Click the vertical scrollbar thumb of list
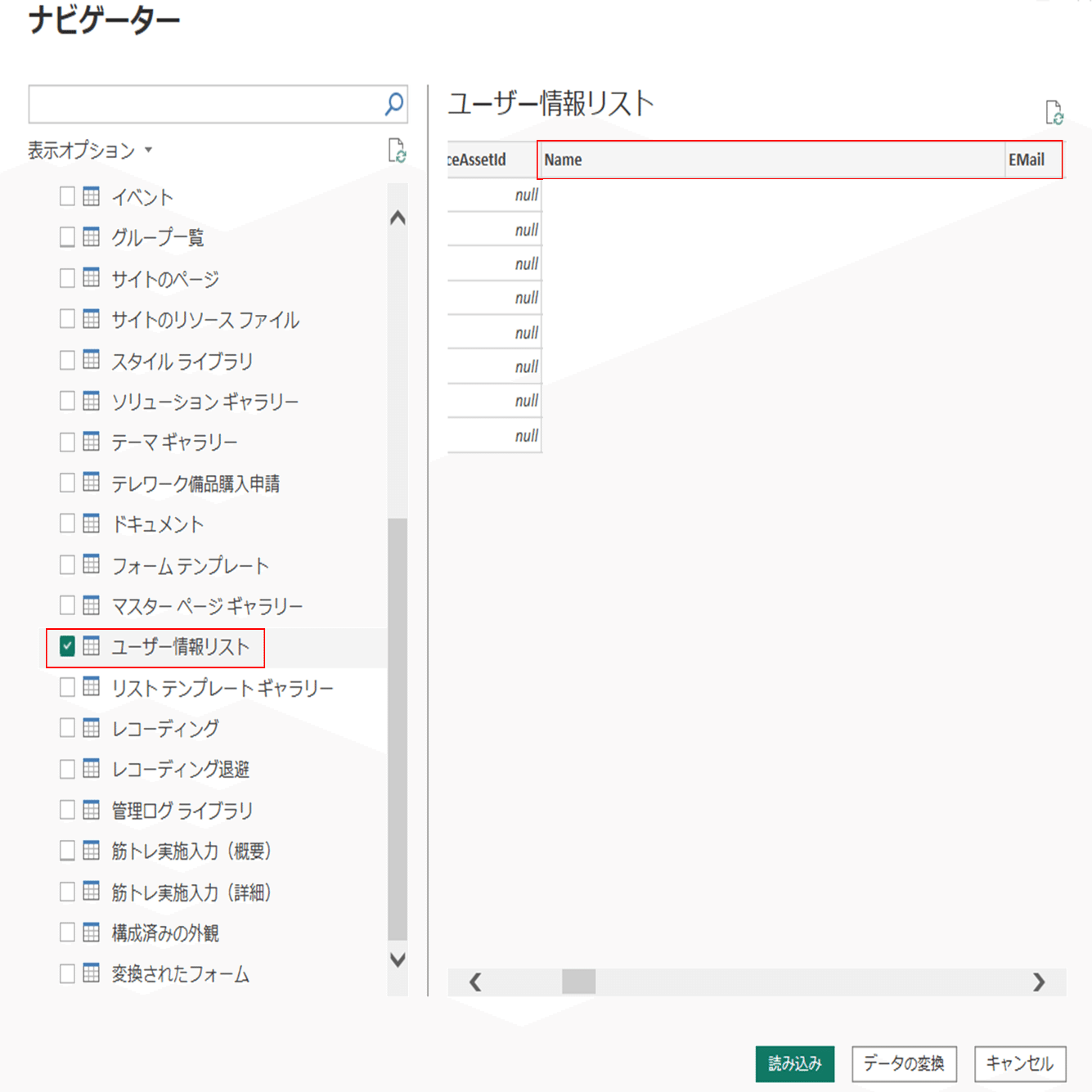The image size is (1092, 1092). pyautogui.click(x=398, y=730)
